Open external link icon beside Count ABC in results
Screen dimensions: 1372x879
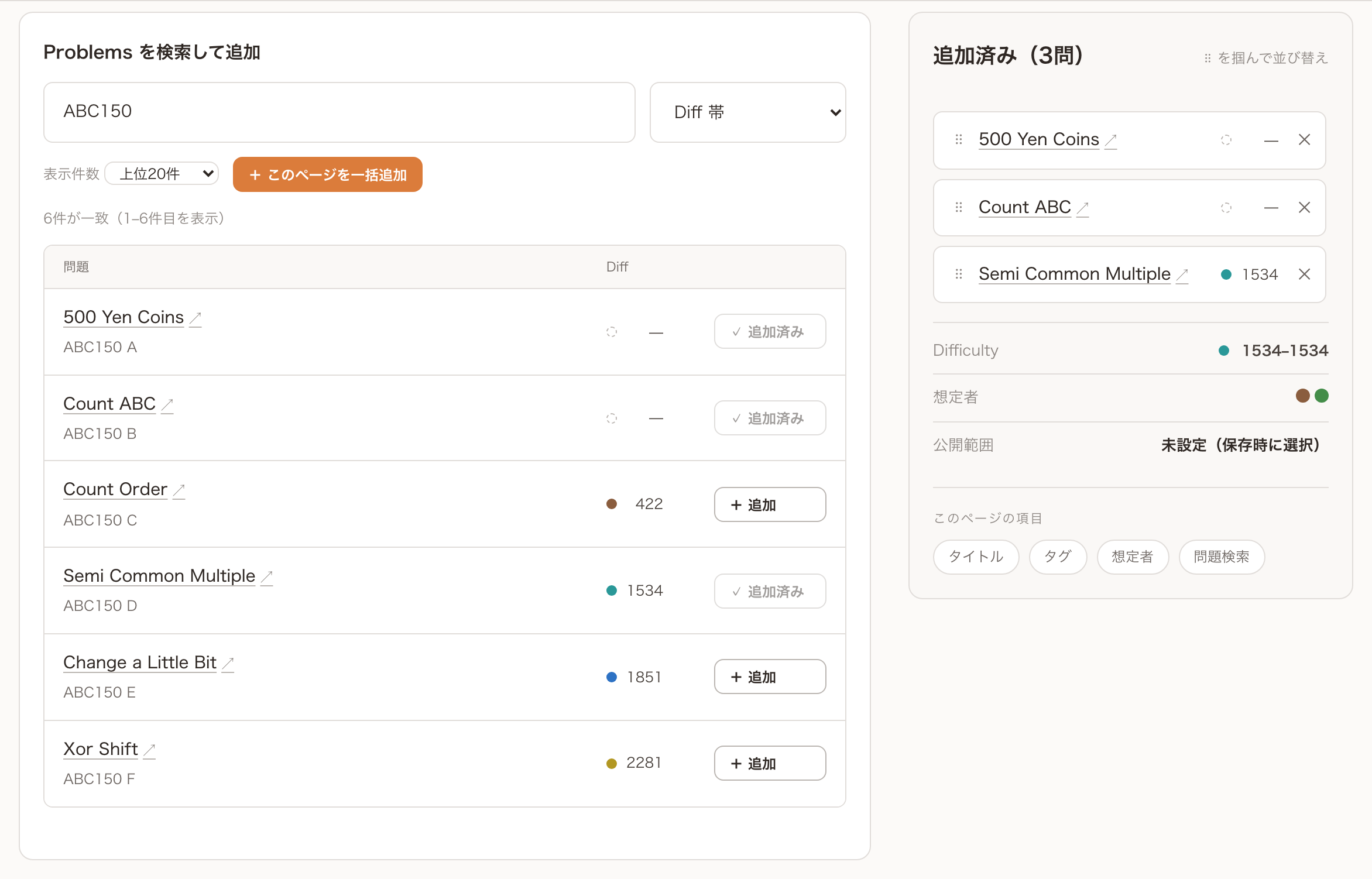pyautogui.click(x=167, y=404)
